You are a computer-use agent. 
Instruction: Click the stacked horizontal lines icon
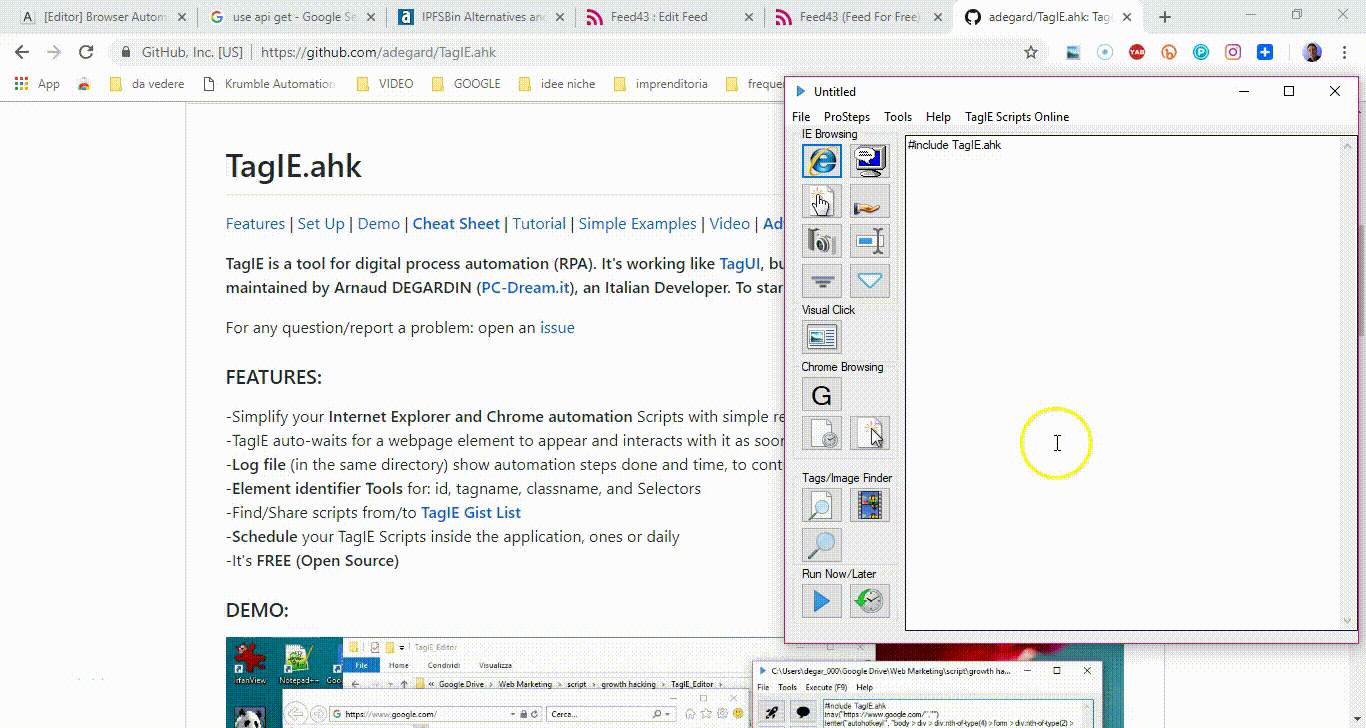pyautogui.click(x=822, y=281)
